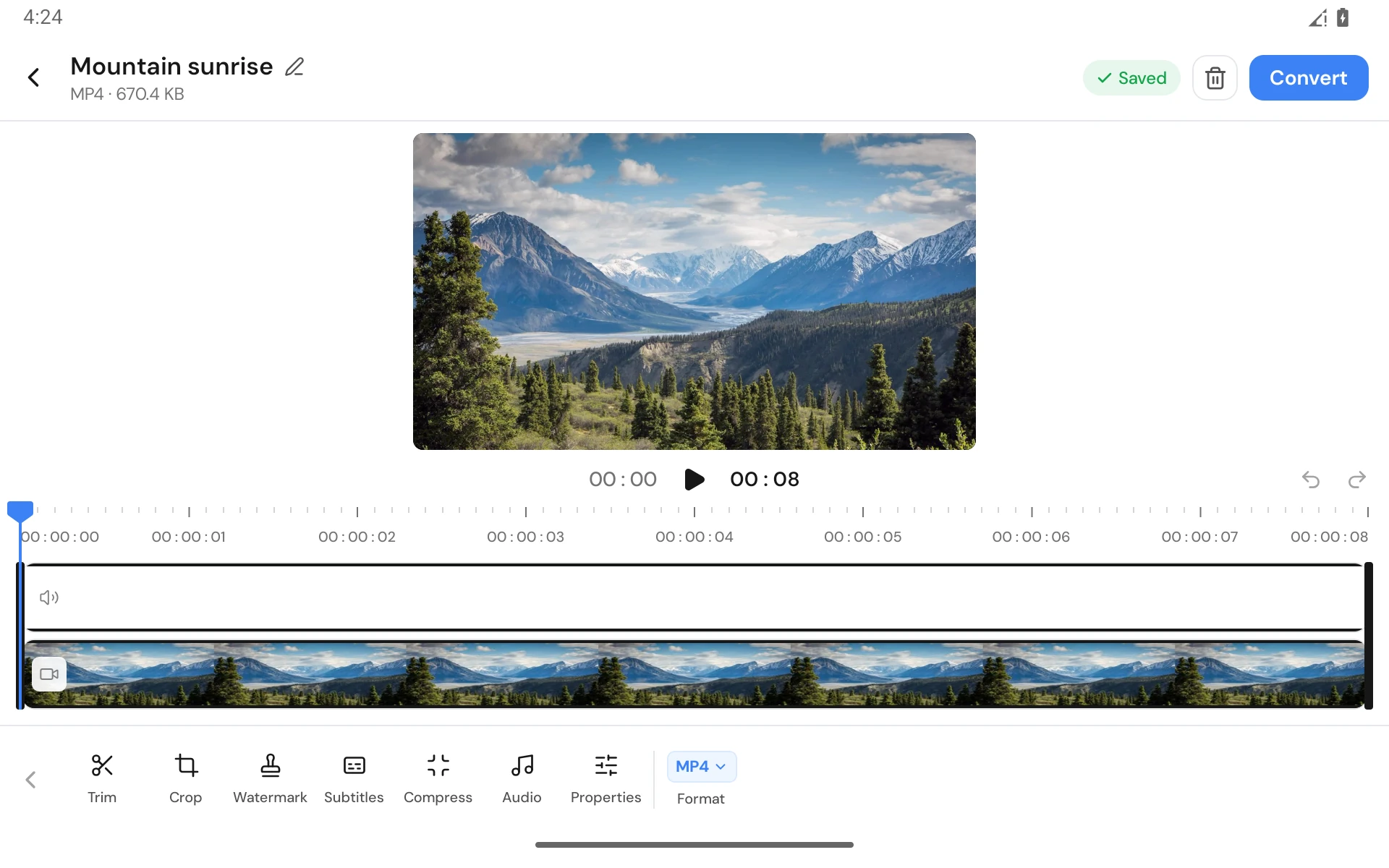
Task: Edit the Mountain sunrise title pencil icon
Action: tap(294, 67)
